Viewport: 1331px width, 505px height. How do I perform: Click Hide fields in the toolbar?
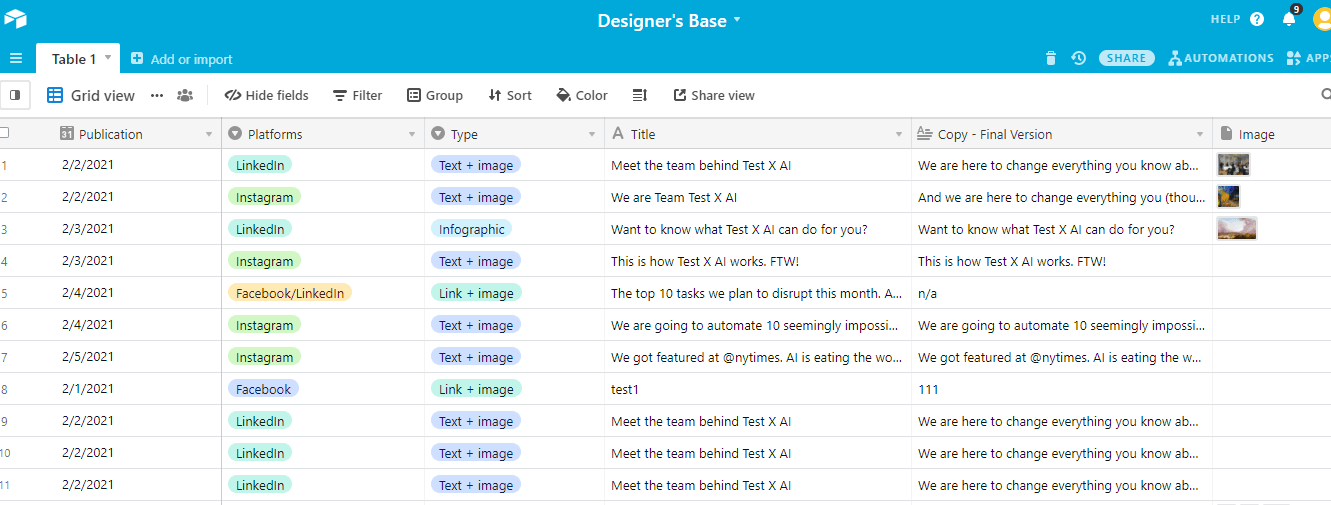click(x=266, y=95)
